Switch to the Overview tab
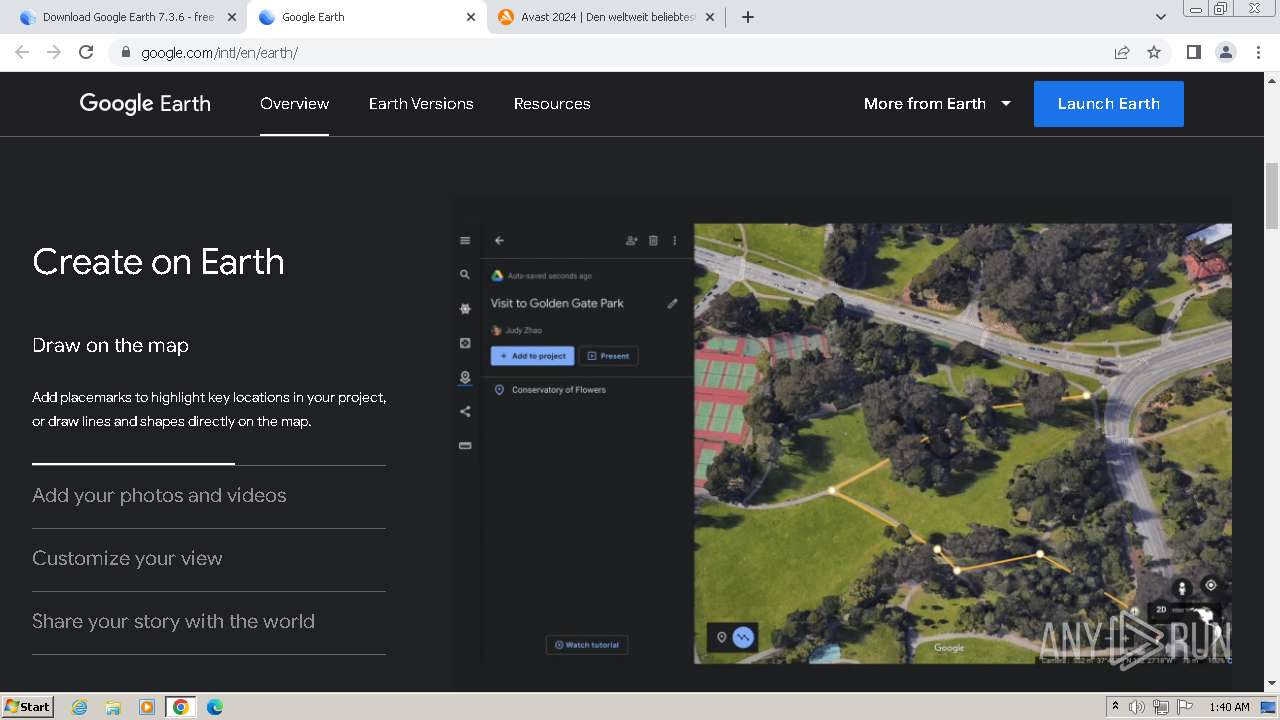The image size is (1280, 720). coord(294,104)
